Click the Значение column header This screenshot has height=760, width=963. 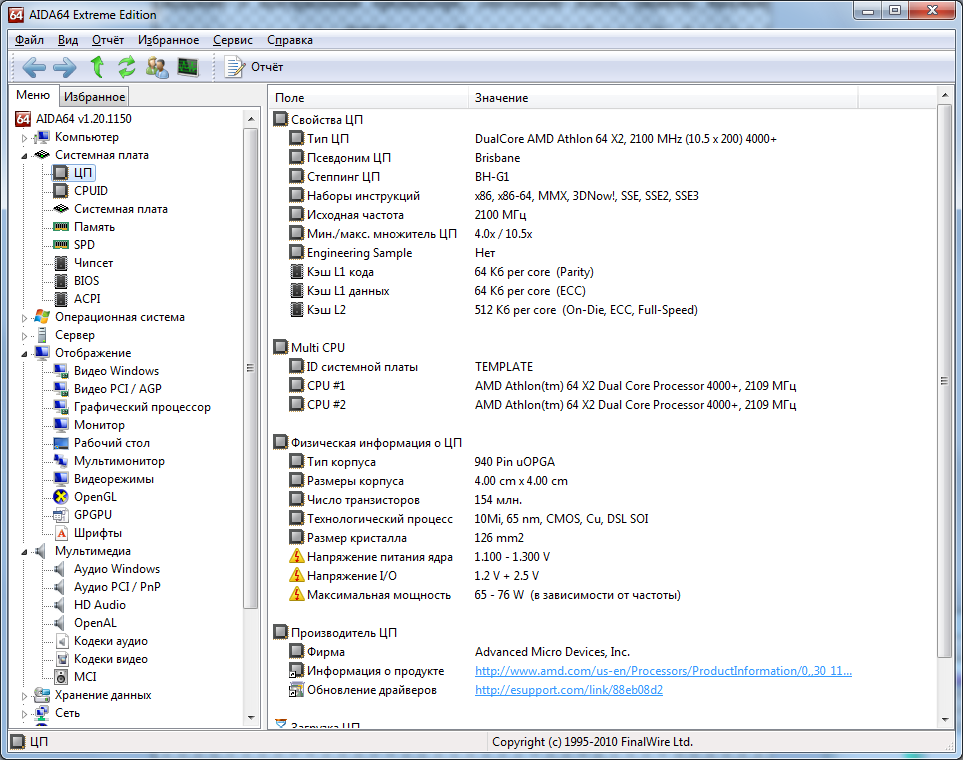[663, 98]
